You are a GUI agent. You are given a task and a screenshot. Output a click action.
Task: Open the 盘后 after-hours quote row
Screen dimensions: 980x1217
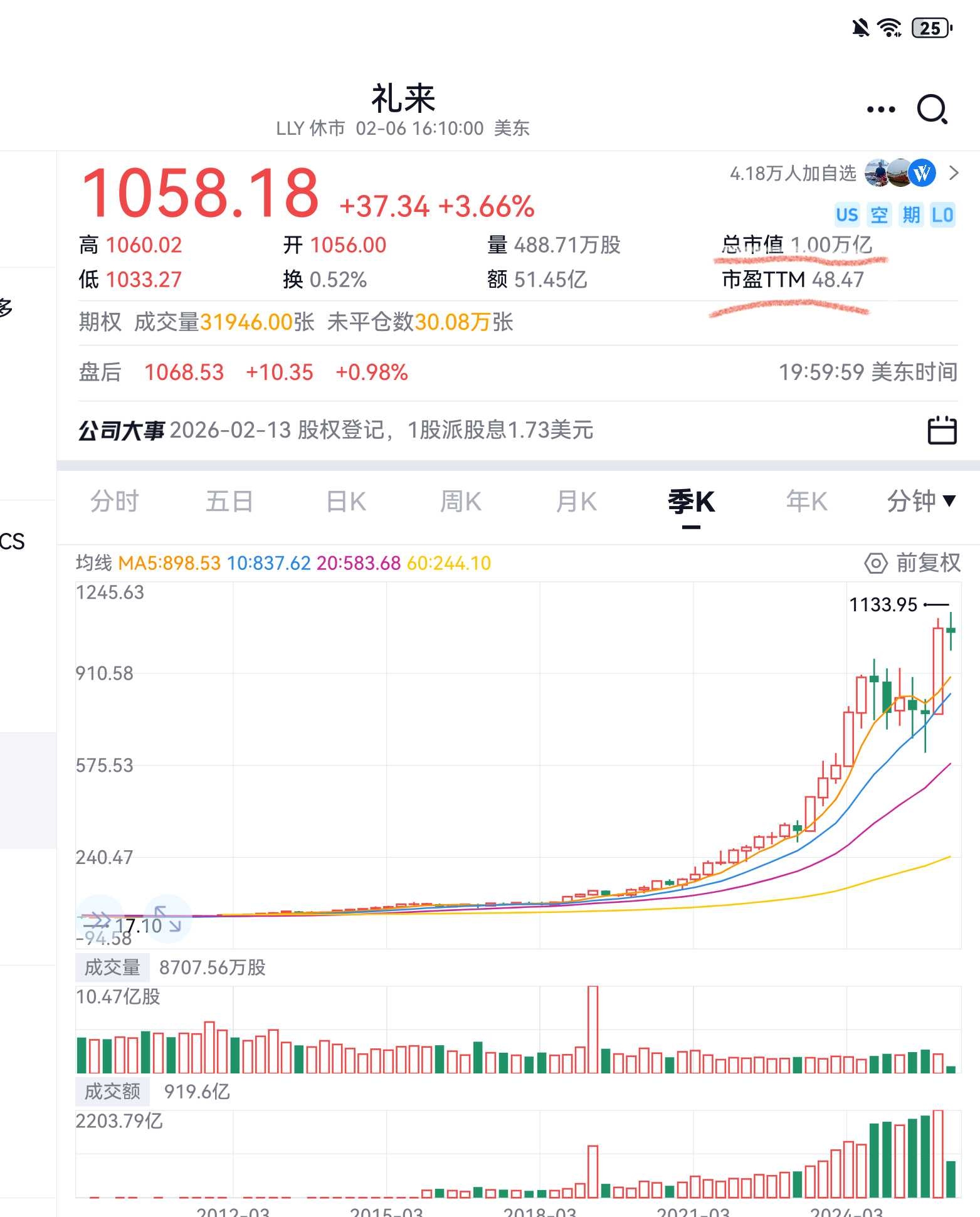click(518, 372)
